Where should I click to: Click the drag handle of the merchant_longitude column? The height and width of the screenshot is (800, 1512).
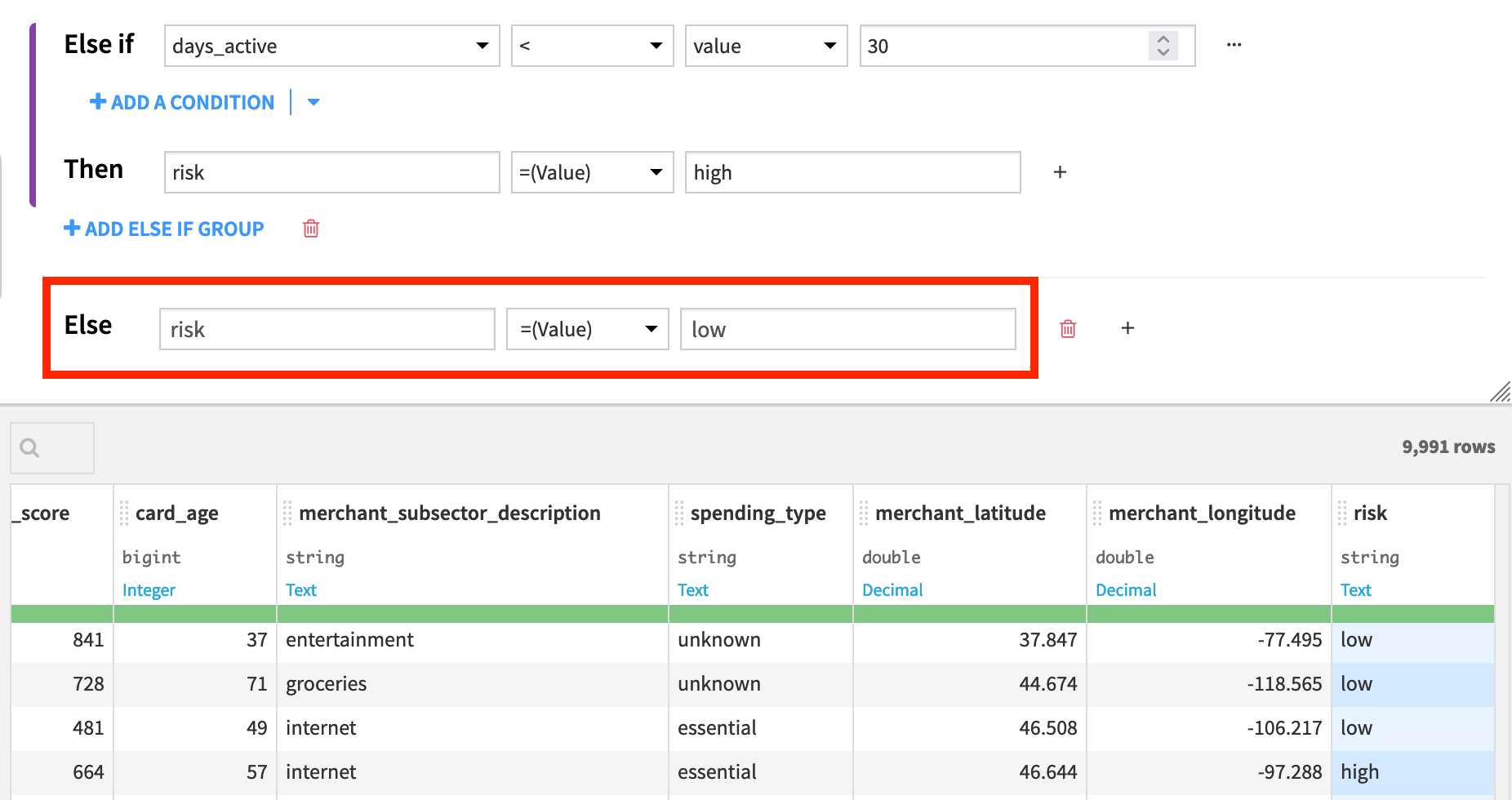[x=1097, y=513]
